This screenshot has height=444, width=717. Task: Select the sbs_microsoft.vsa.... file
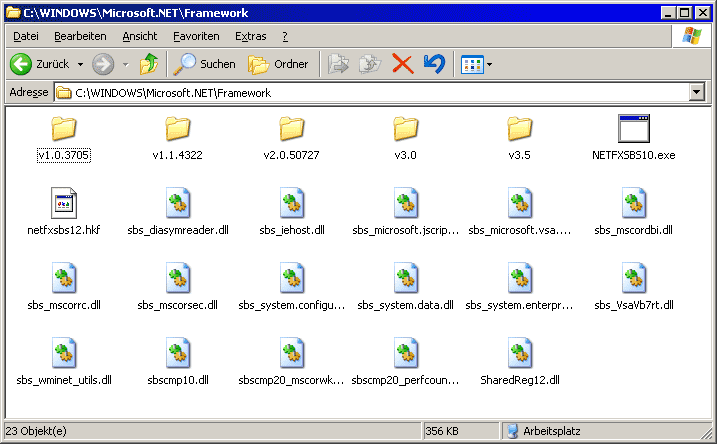point(519,212)
